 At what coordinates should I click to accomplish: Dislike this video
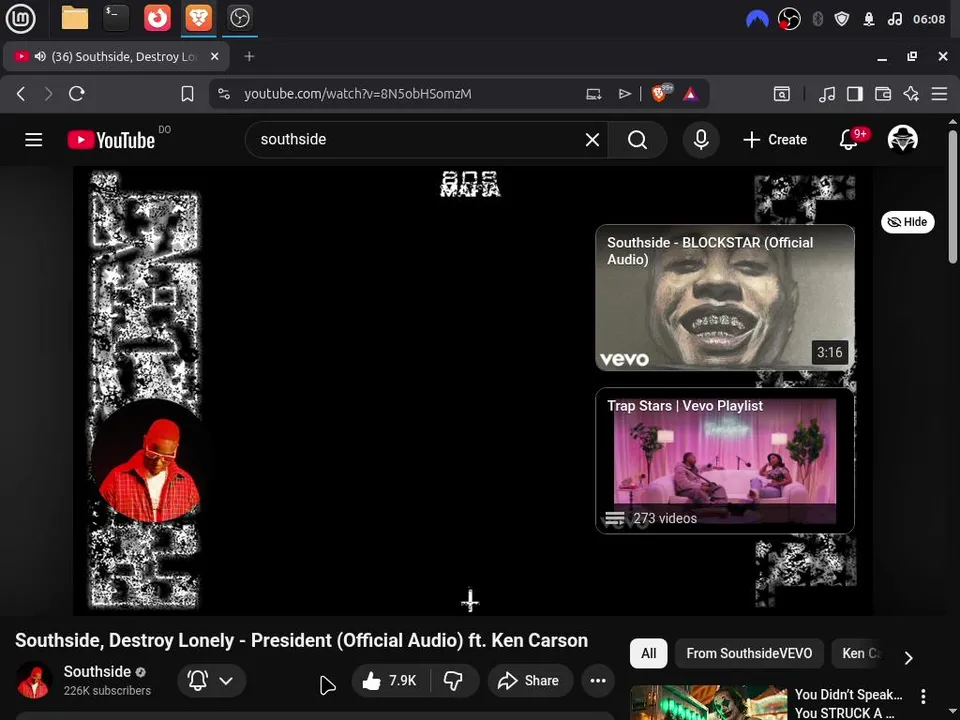coord(454,680)
